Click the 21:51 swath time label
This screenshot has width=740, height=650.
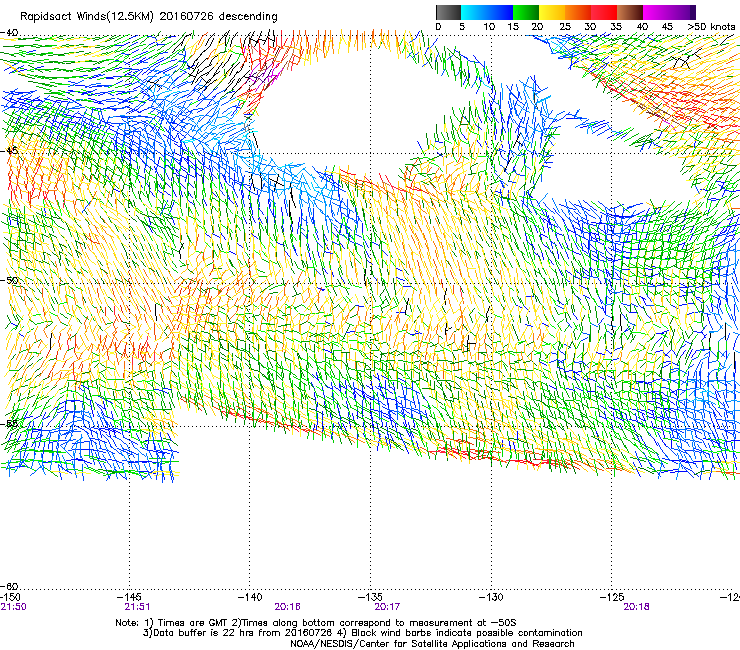[x=137, y=607]
